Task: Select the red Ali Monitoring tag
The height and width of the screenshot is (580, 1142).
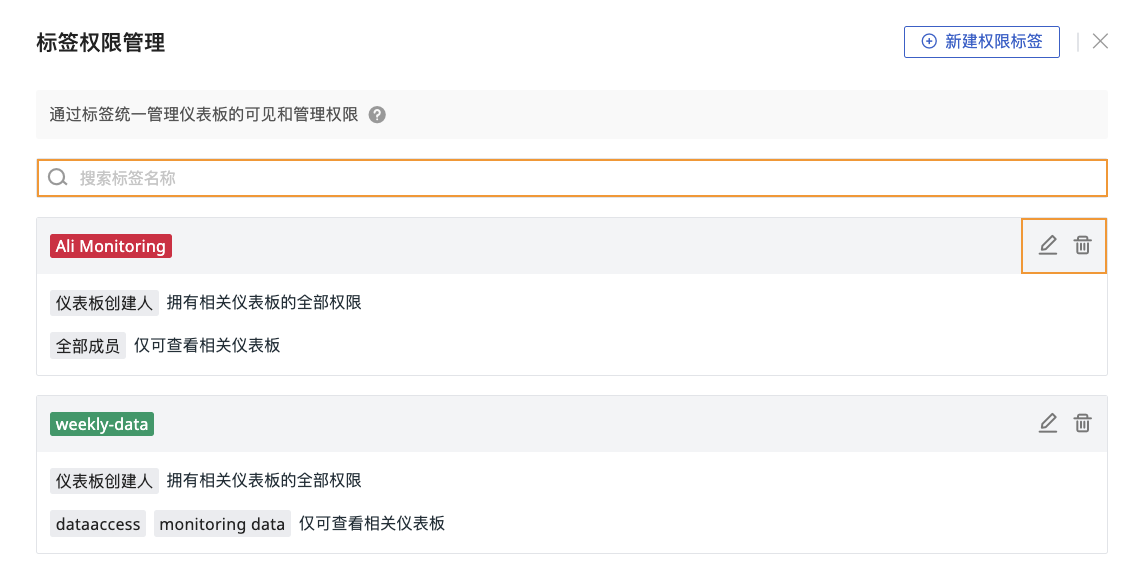Action: (111, 246)
